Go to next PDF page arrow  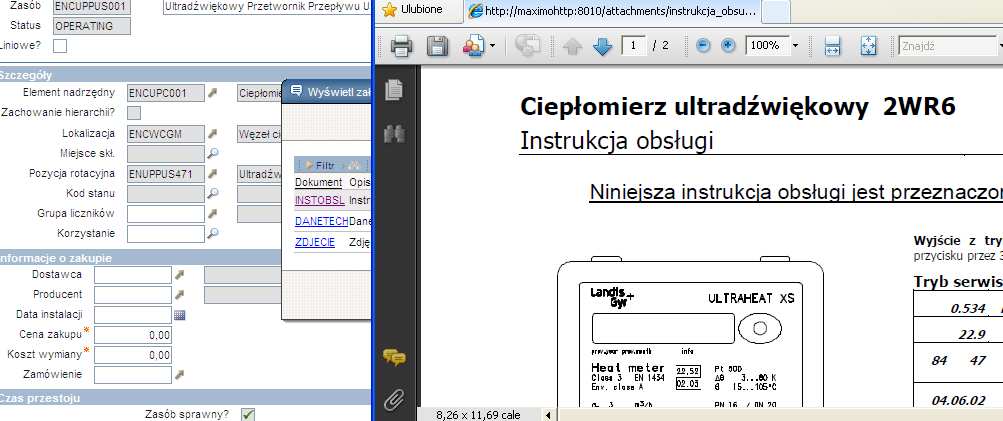tap(603, 46)
